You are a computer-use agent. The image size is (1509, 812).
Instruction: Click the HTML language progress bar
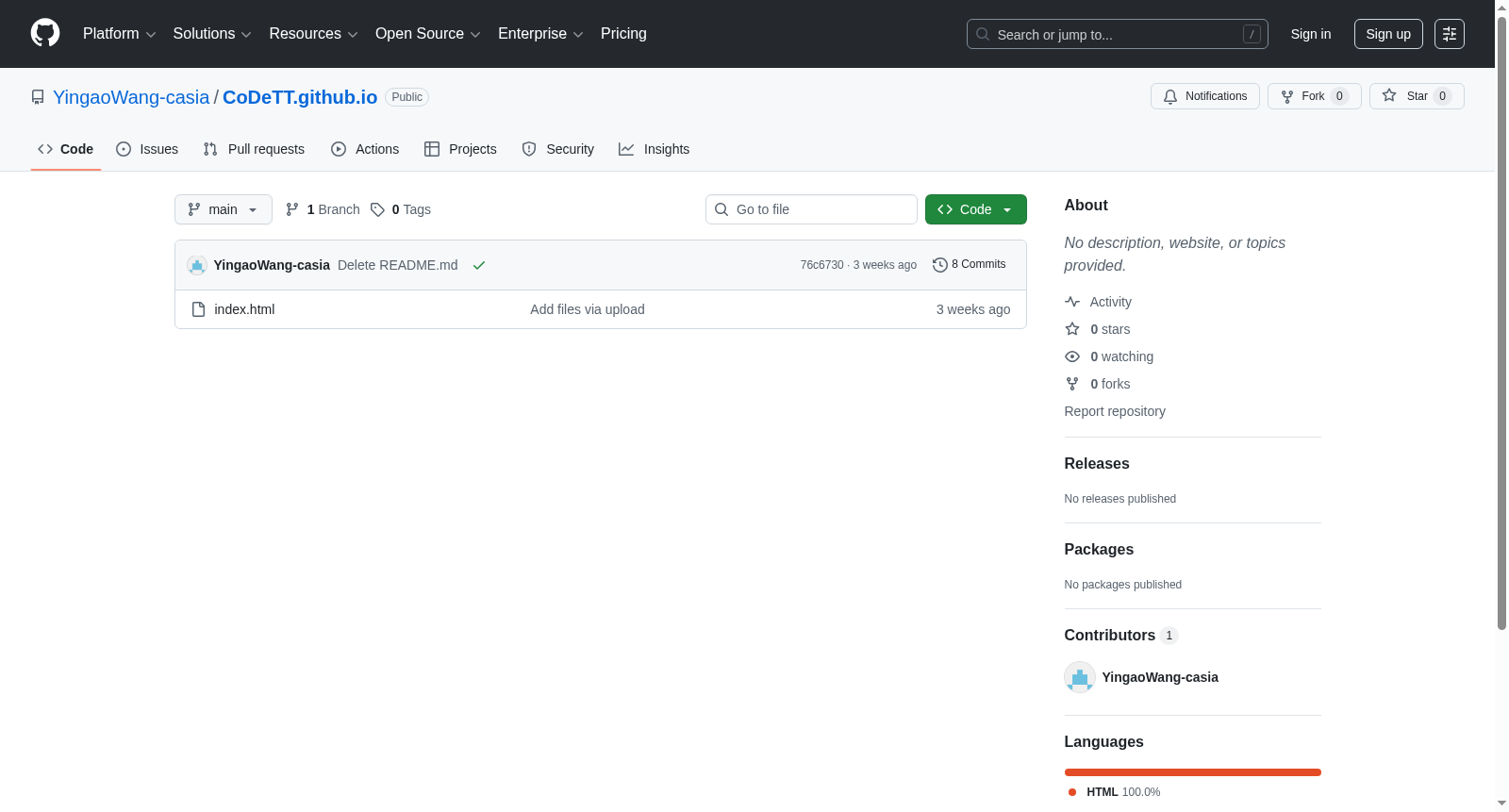pyautogui.click(x=1193, y=772)
